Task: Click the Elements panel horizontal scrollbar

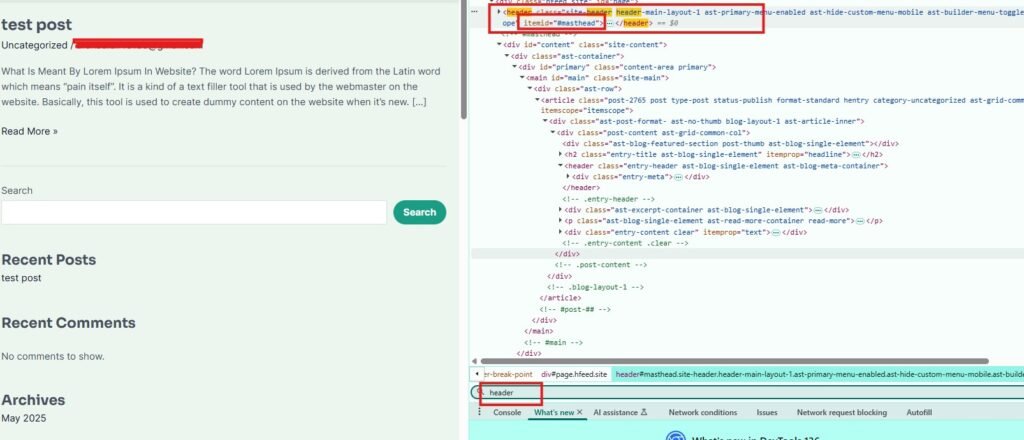Action: [x=700, y=360]
